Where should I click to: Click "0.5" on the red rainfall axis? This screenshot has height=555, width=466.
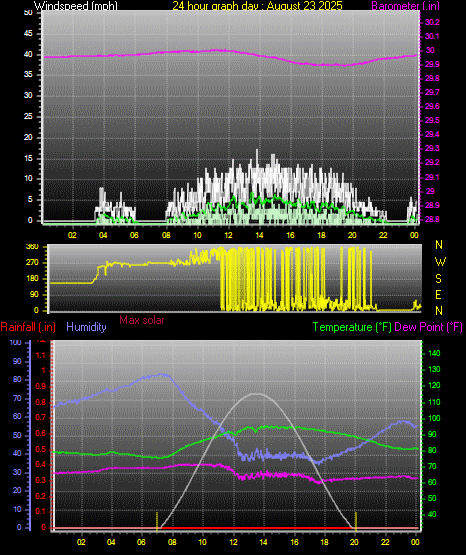click(x=41, y=449)
